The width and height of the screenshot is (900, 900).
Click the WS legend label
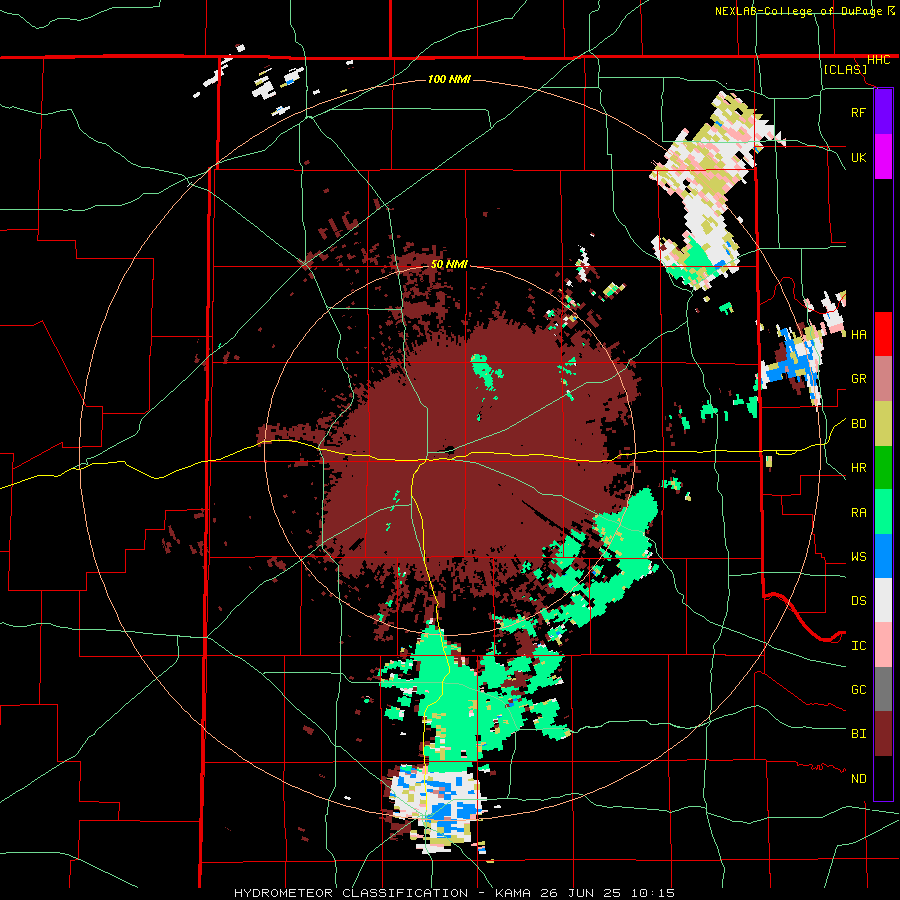click(x=859, y=557)
